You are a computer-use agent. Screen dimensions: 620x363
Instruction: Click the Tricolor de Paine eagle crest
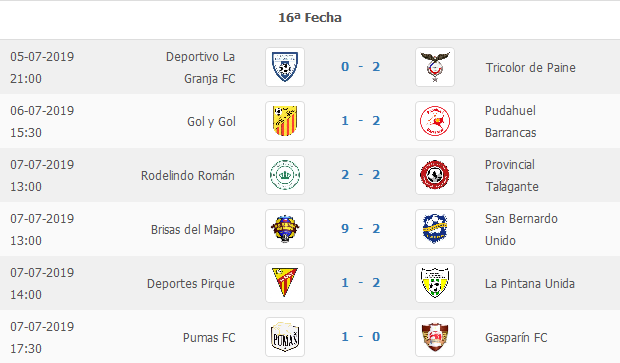click(x=435, y=67)
